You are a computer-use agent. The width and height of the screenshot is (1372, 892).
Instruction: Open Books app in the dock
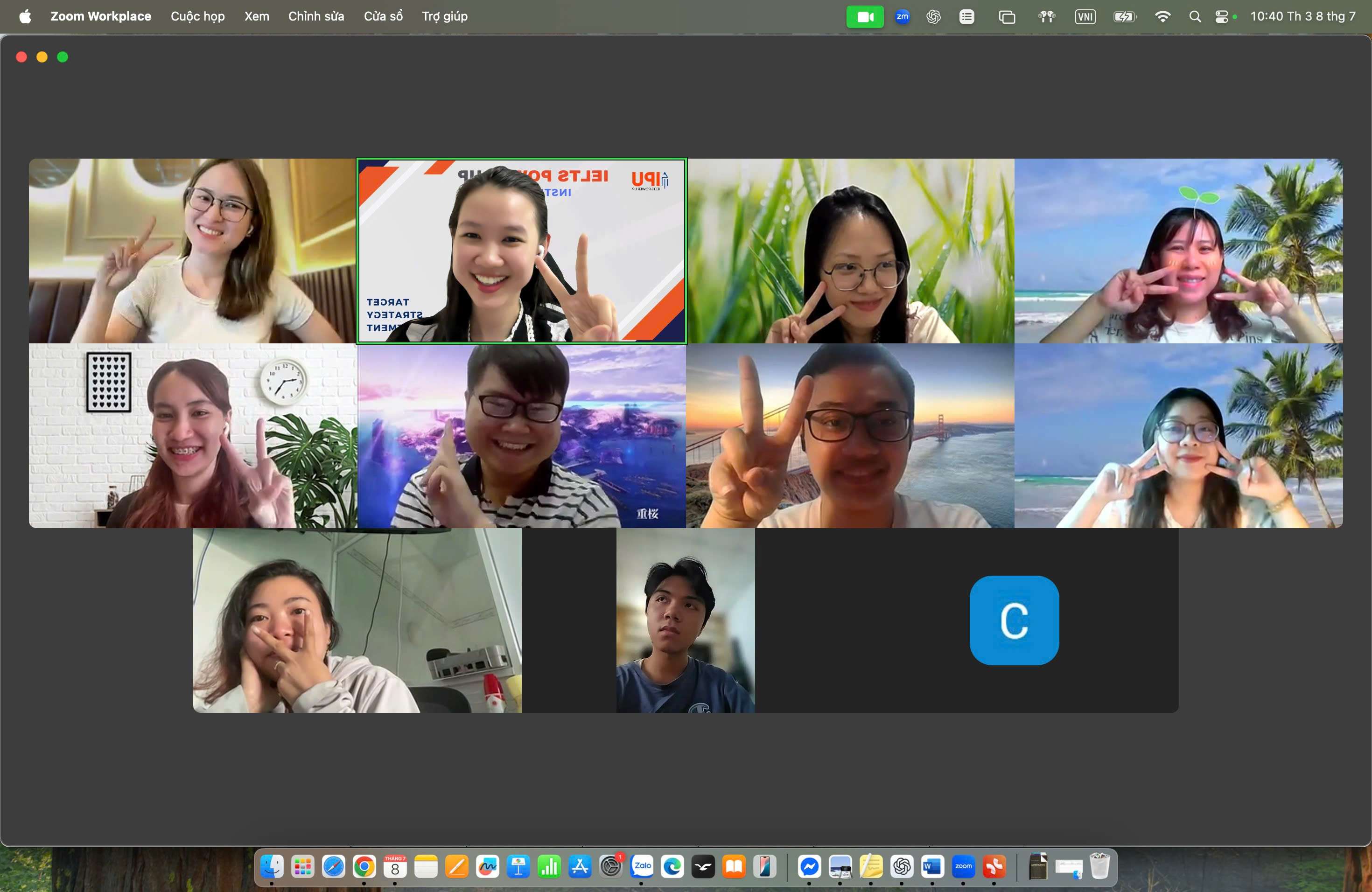[x=734, y=866]
